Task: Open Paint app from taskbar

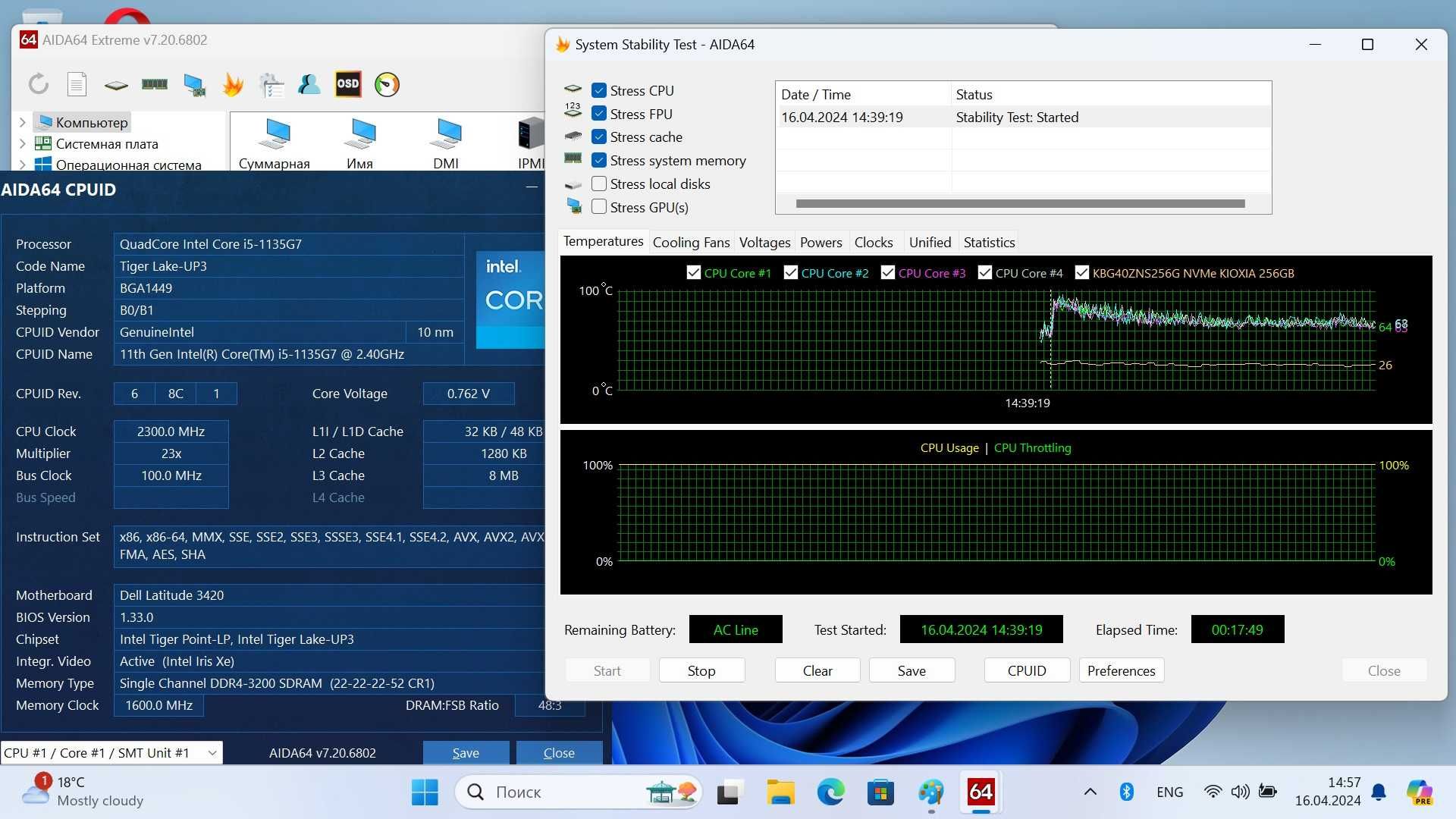Action: point(930,792)
